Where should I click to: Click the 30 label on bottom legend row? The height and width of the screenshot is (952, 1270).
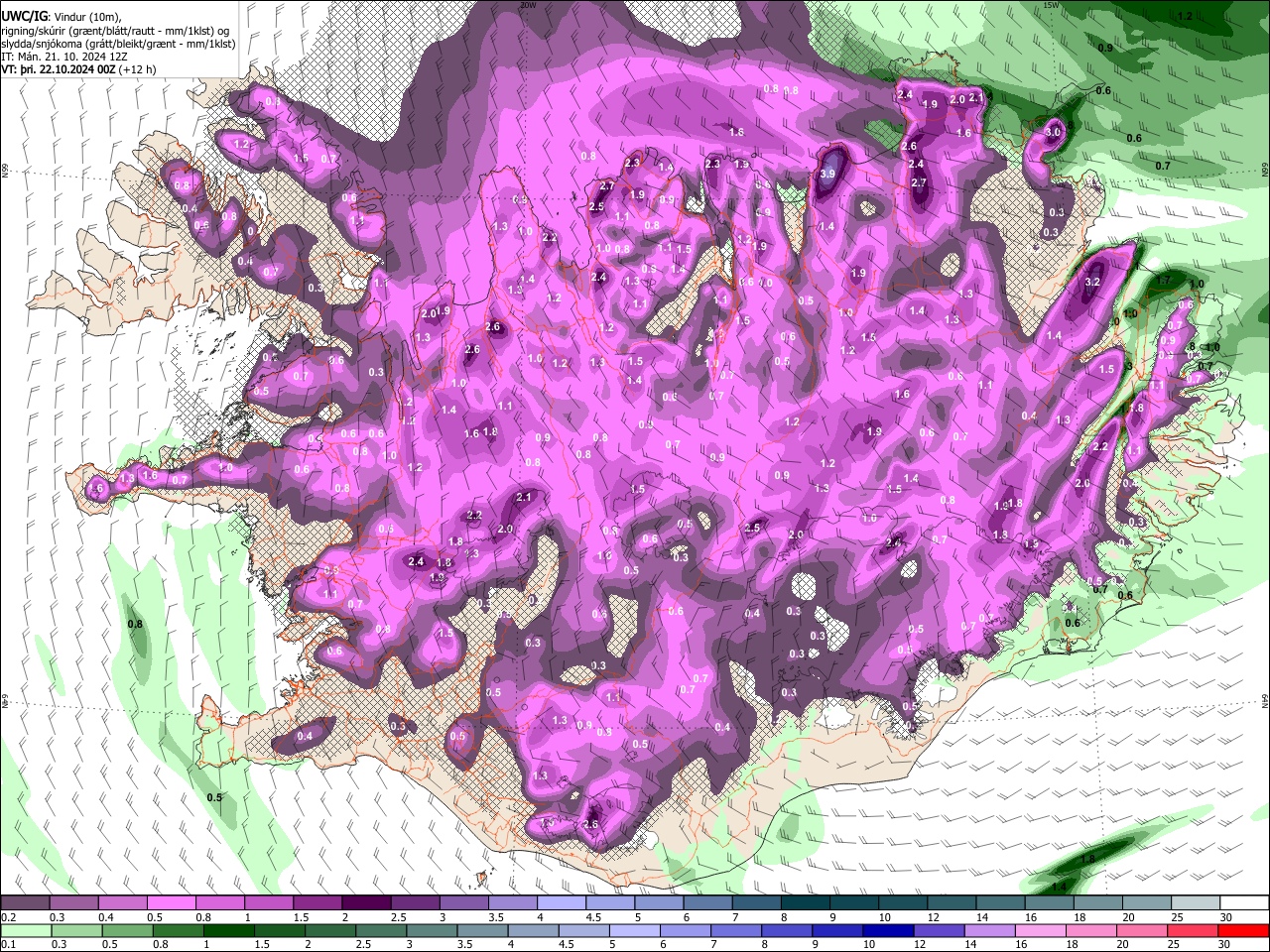(x=1226, y=945)
